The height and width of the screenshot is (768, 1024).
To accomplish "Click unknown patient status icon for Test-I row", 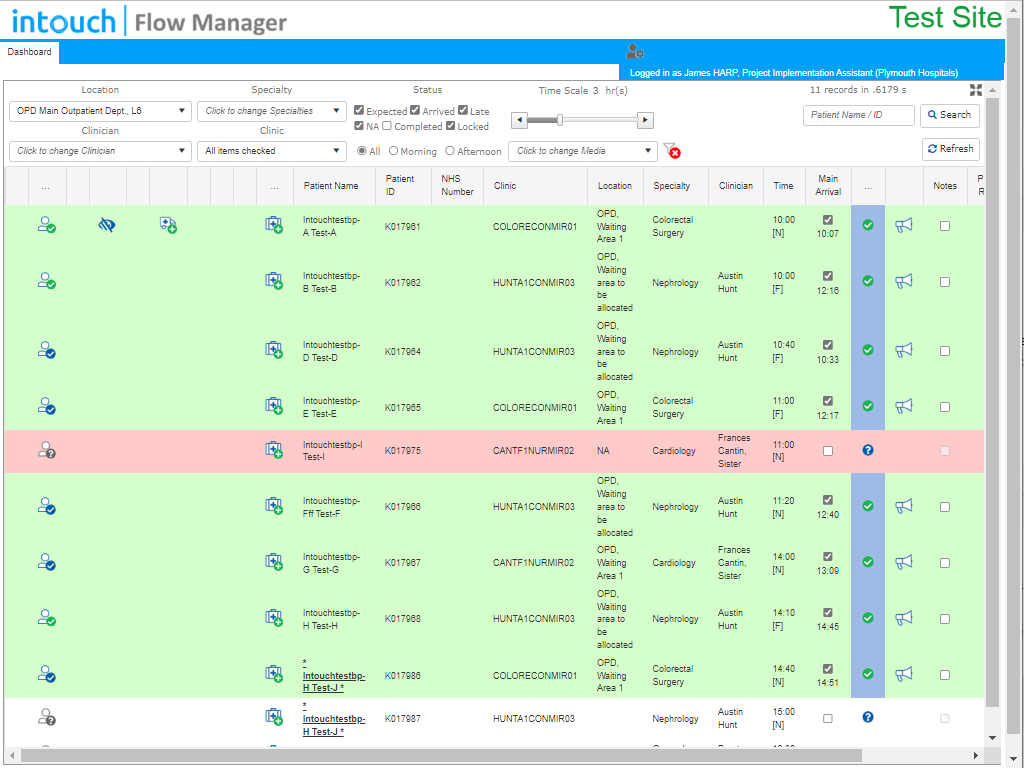I will tap(46, 450).
